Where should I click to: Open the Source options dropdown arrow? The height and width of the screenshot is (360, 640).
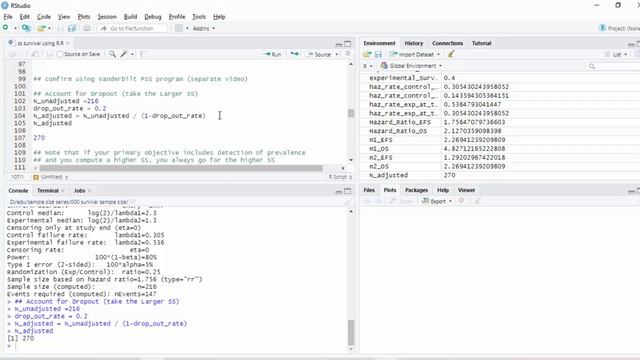coord(337,54)
